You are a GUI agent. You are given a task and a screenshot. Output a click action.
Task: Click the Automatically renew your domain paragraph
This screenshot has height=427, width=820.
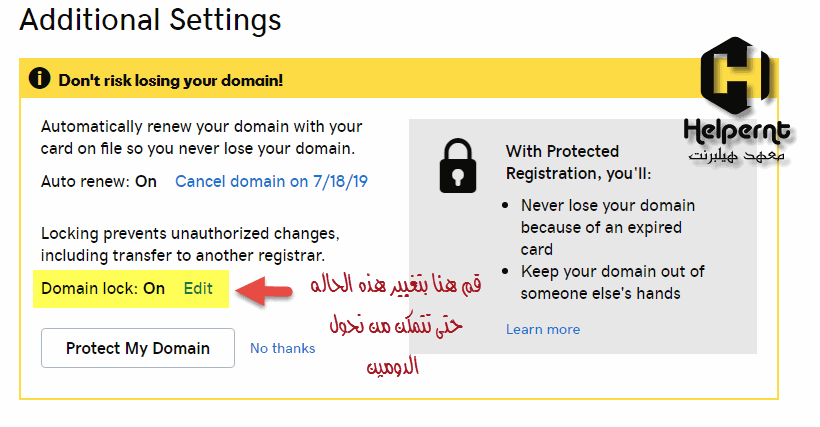(201, 137)
